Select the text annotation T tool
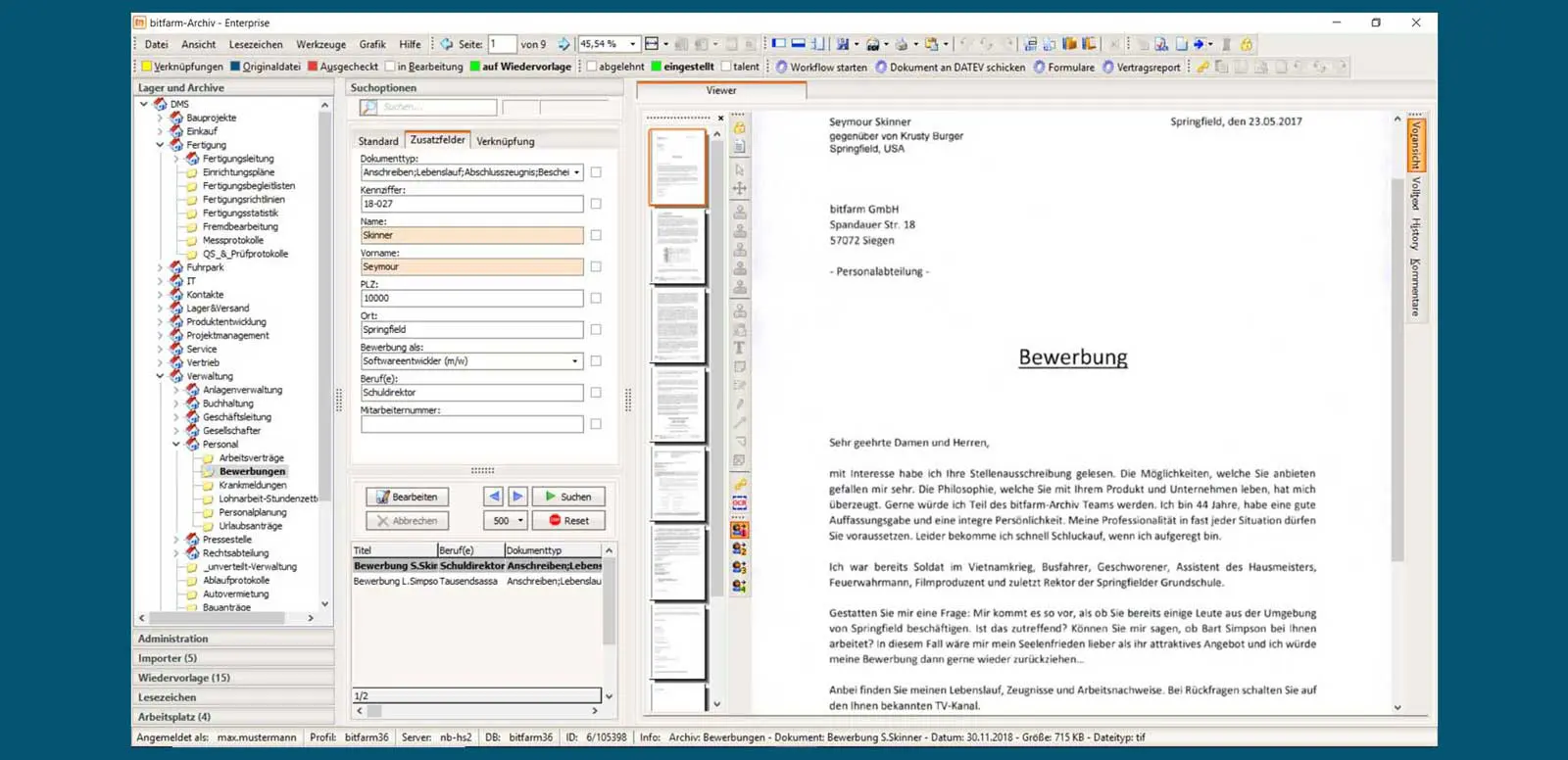 (x=740, y=348)
